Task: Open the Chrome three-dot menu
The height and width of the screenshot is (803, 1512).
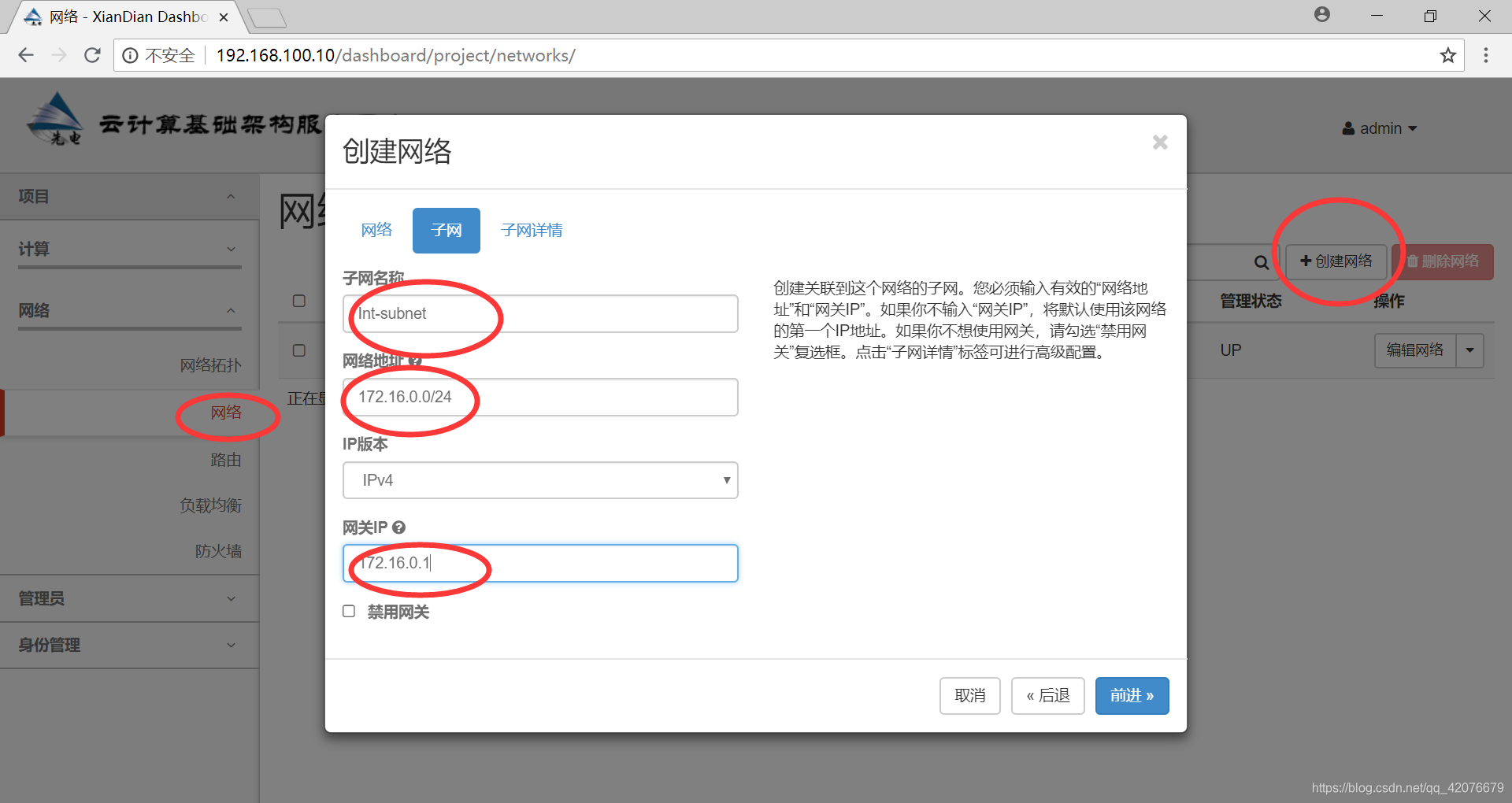Action: pyautogui.click(x=1486, y=55)
